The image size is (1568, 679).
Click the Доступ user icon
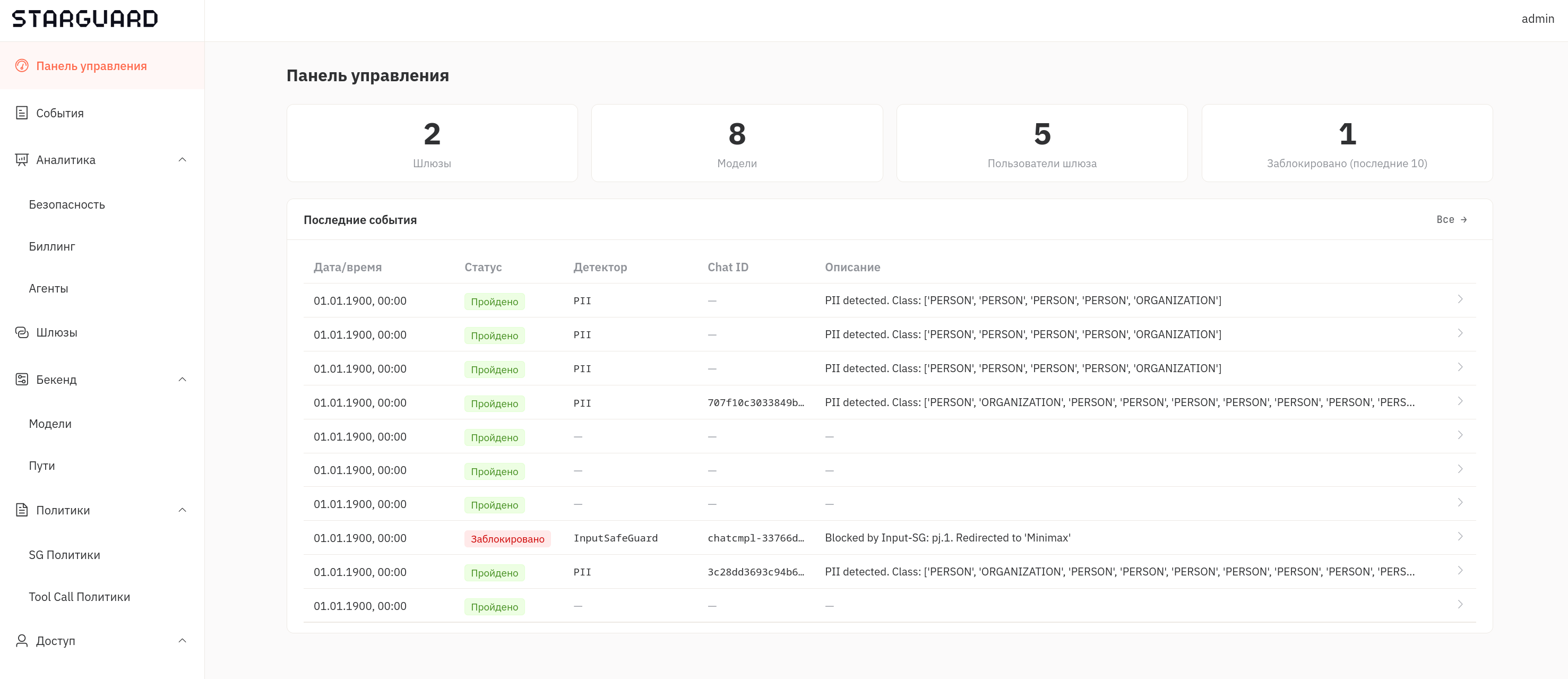tap(22, 641)
